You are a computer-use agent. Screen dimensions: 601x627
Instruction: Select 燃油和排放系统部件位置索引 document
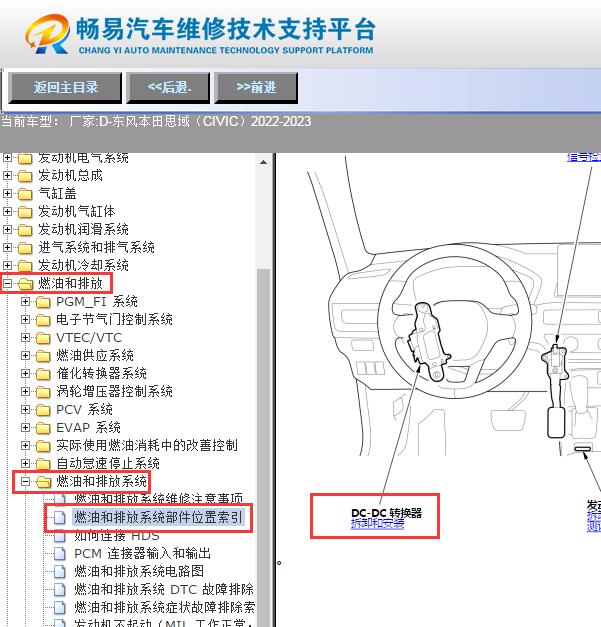click(158, 517)
